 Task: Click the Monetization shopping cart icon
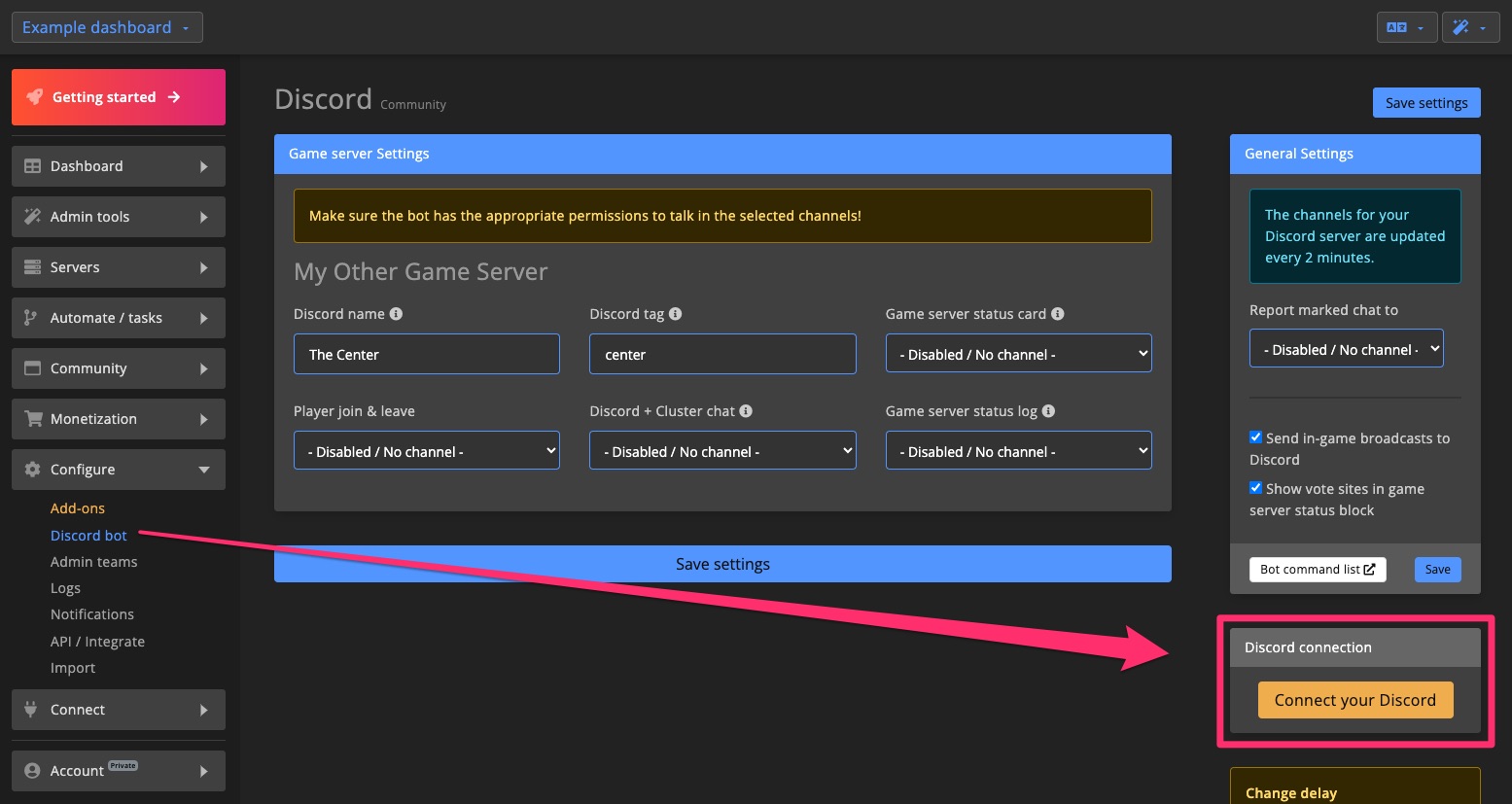pos(34,418)
